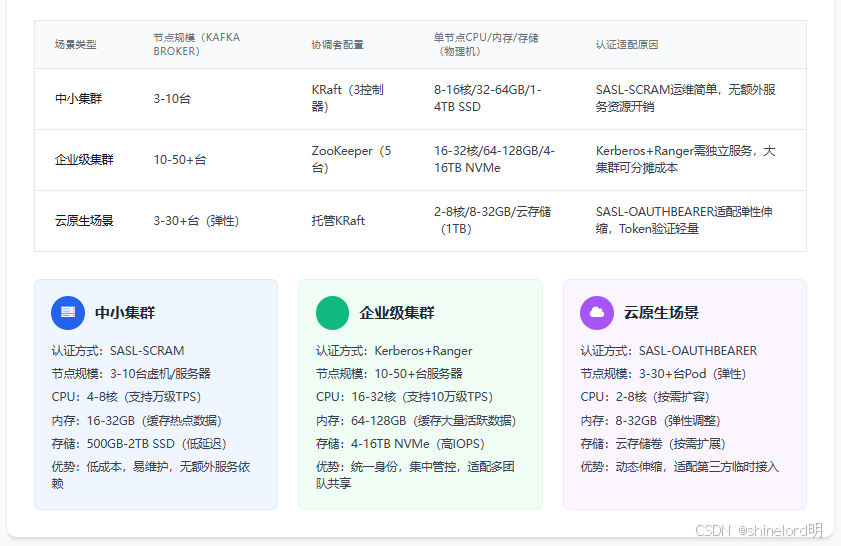Viewport: 841px width, 546px height.
Task: Select the 场景类型 column header
Action: [x=76, y=45]
